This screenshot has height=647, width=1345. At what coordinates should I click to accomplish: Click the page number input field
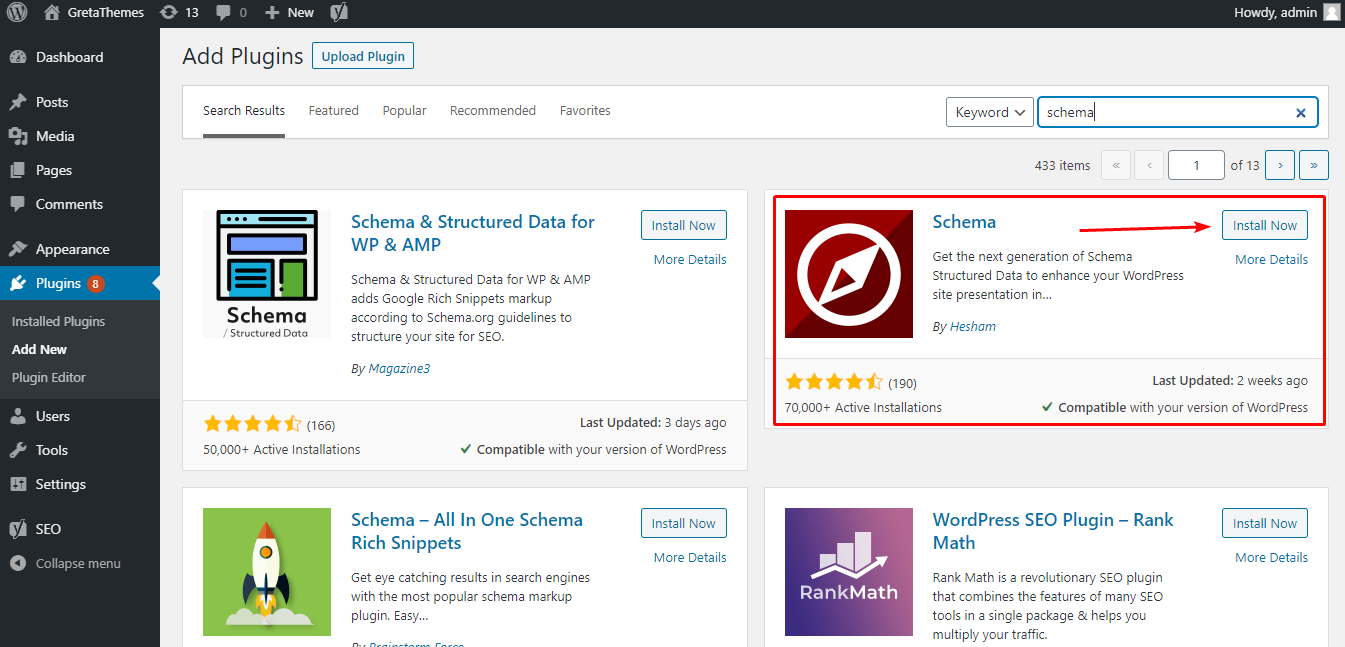(1196, 164)
